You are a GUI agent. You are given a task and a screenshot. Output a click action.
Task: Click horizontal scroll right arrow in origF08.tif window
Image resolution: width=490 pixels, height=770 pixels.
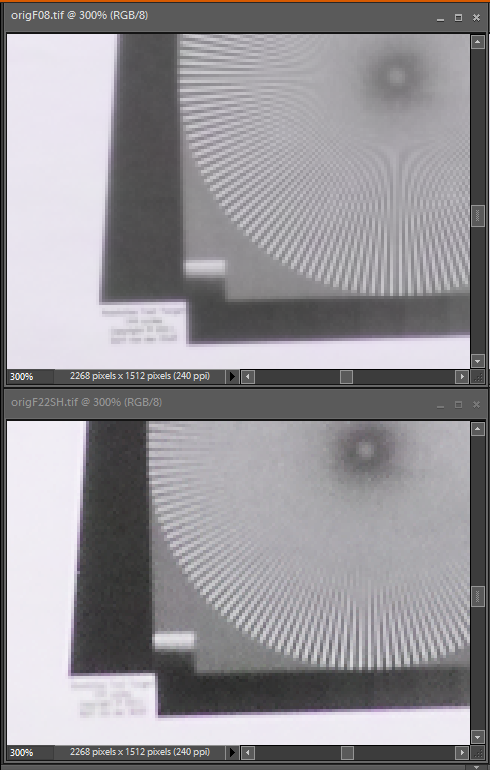click(x=461, y=377)
